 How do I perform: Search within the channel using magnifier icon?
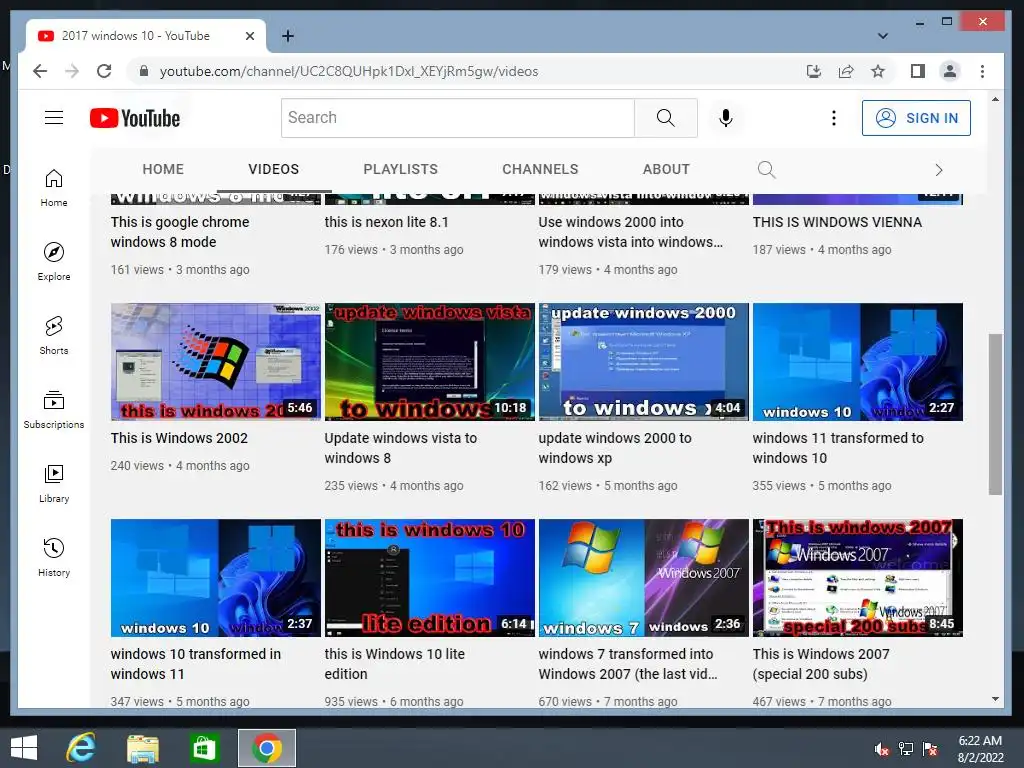(767, 170)
